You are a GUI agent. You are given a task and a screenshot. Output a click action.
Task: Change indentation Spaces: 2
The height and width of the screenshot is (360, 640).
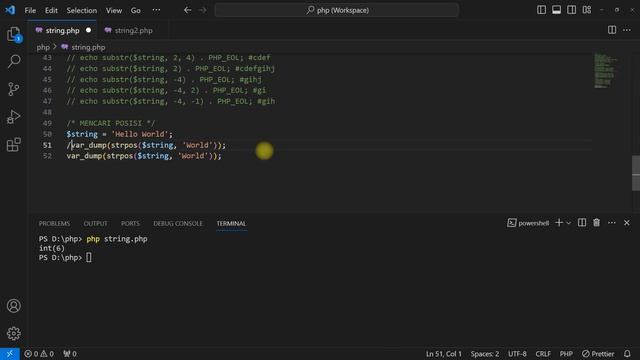pos(485,354)
